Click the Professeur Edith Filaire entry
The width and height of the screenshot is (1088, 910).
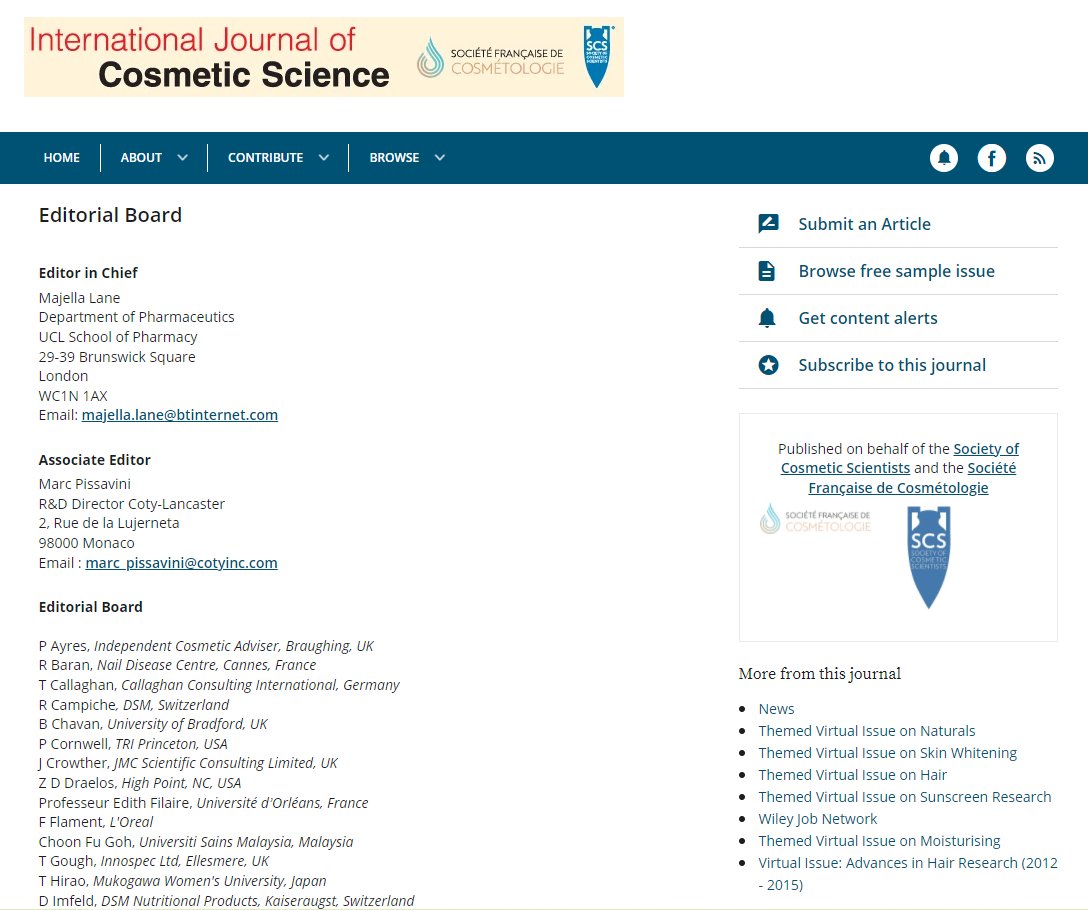pyautogui.click(x=203, y=803)
